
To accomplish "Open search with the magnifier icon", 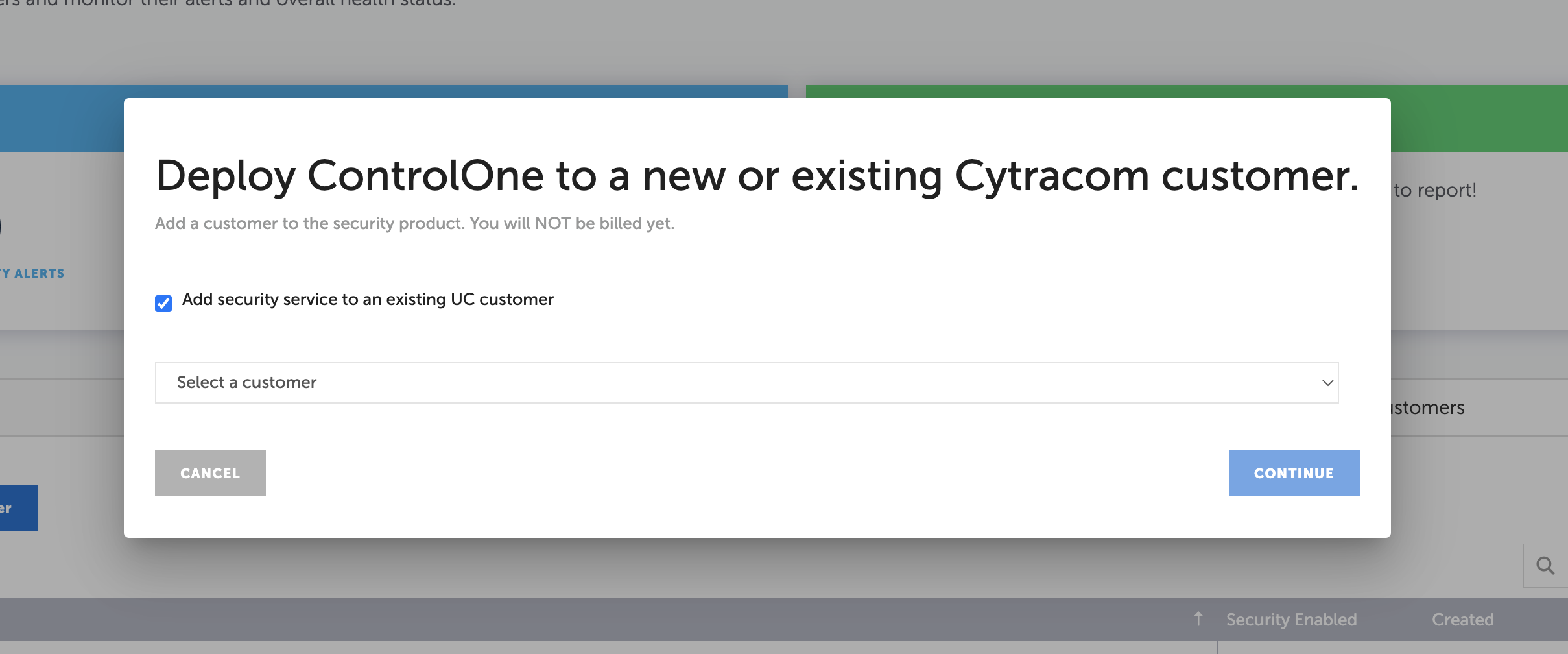I will coord(1545,566).
